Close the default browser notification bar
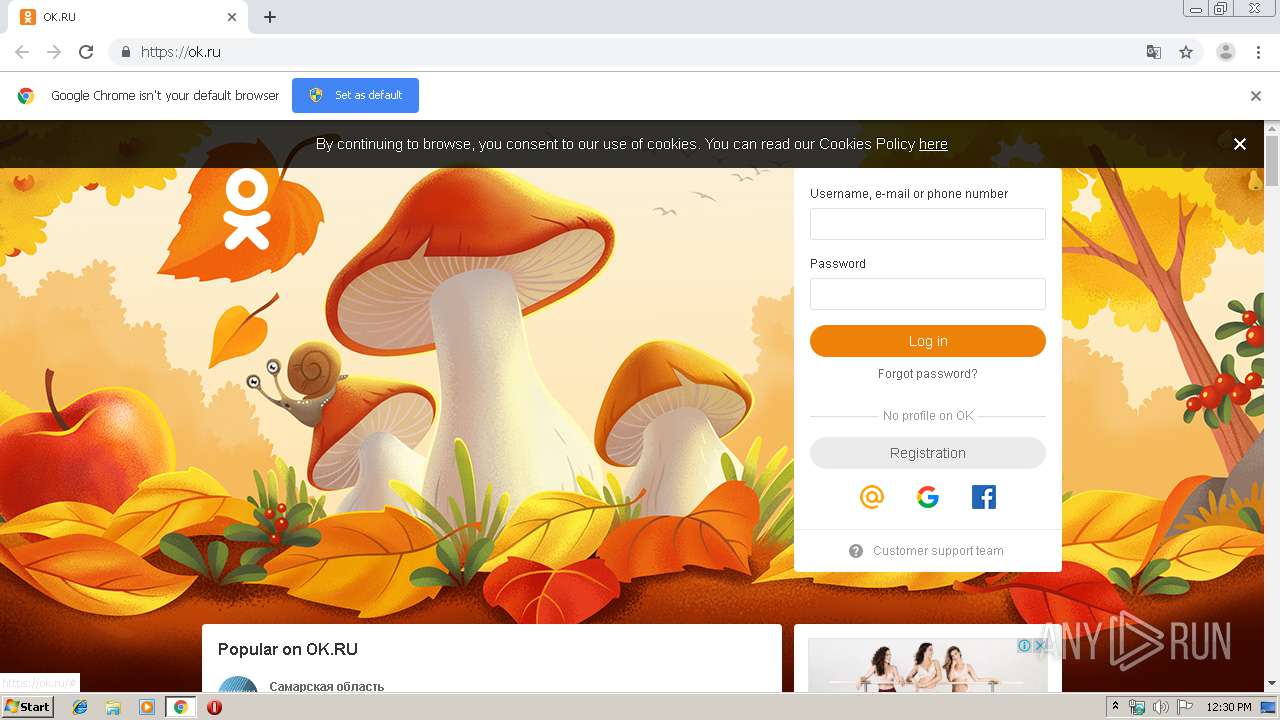The width and height of the screenshot is (1280, 720). click(1256, 96)
